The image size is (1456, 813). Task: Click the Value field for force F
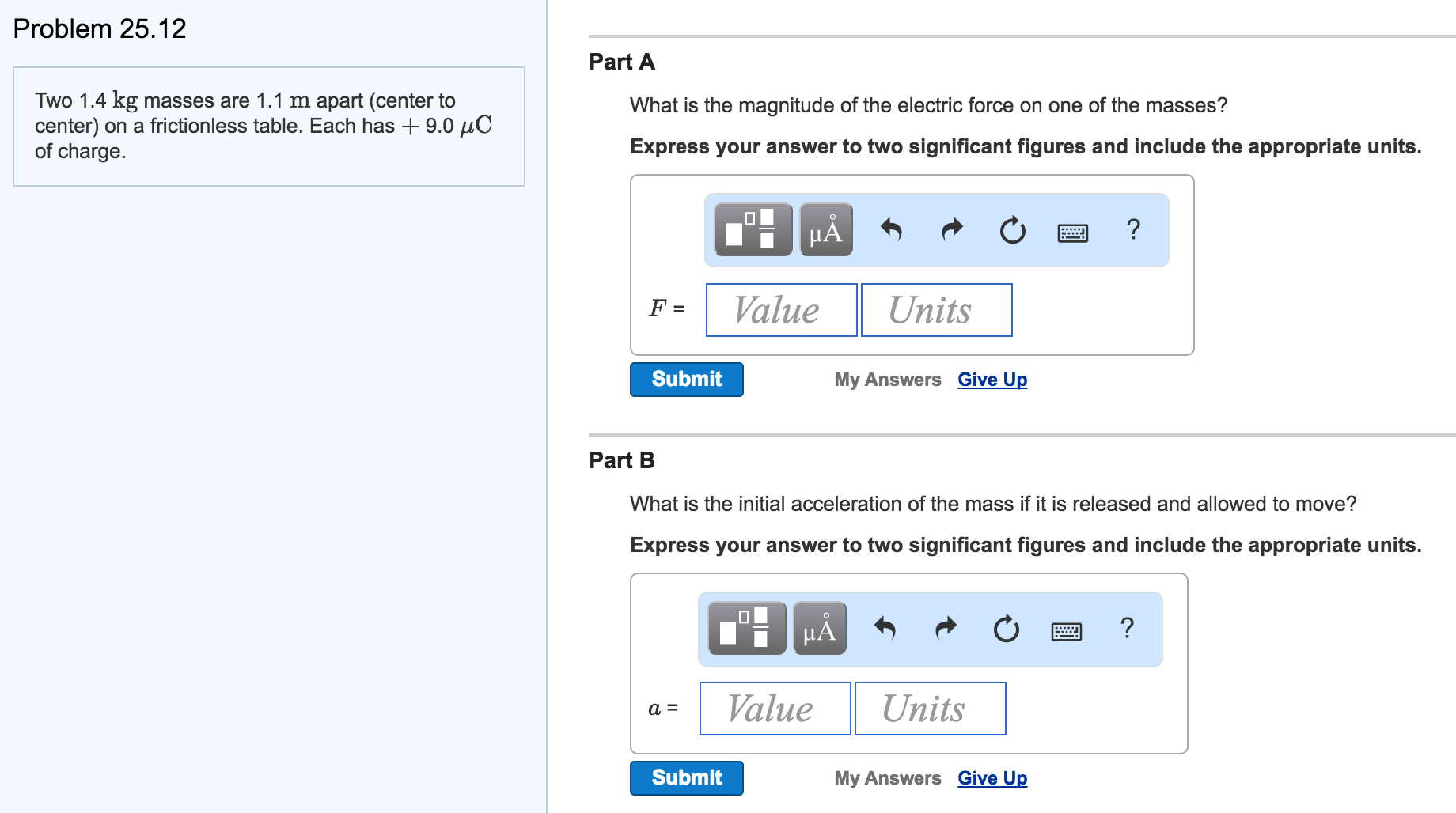[x=781, y=310]
